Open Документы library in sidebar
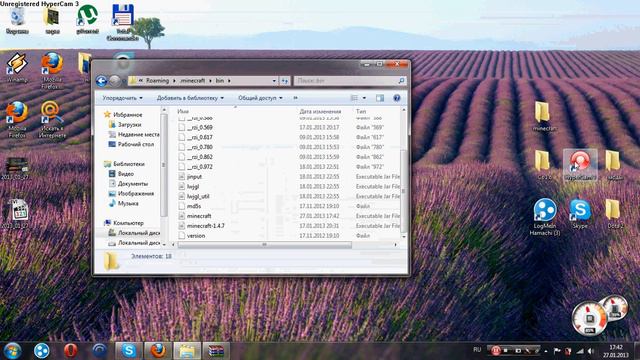The height and width of the screenshot is (360, 640). tap(133, 184)
